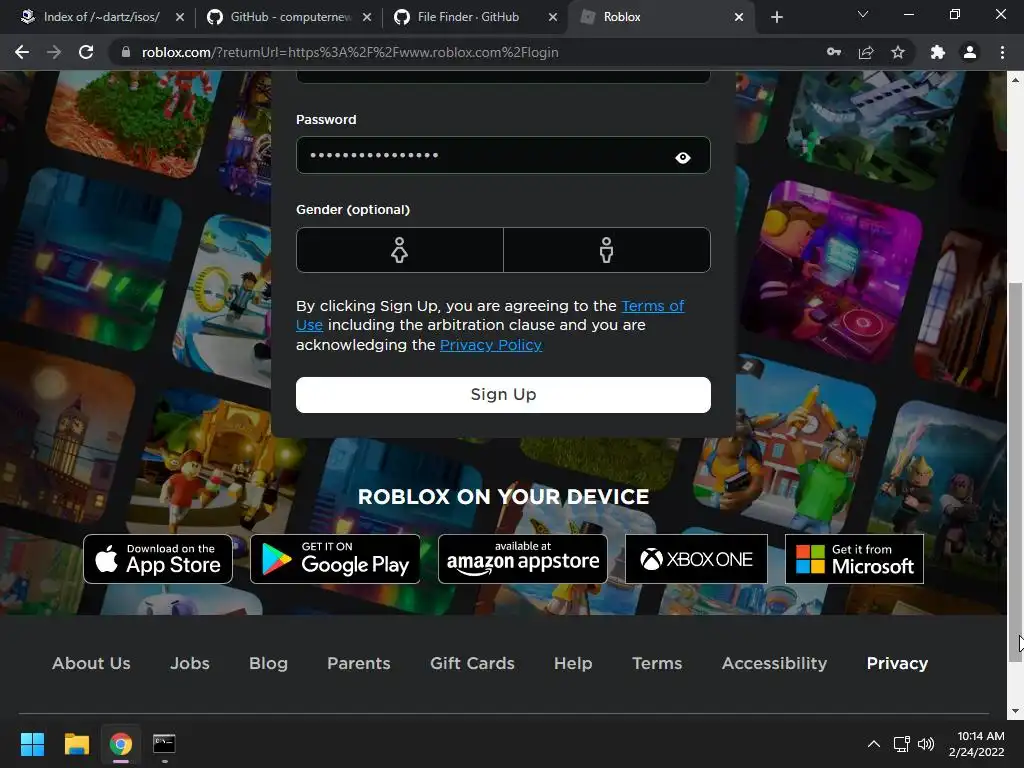The width and height of the screenshot is (1024, 768).
Task: Open the Gift Cards footer link
Action: pos(472,663)
